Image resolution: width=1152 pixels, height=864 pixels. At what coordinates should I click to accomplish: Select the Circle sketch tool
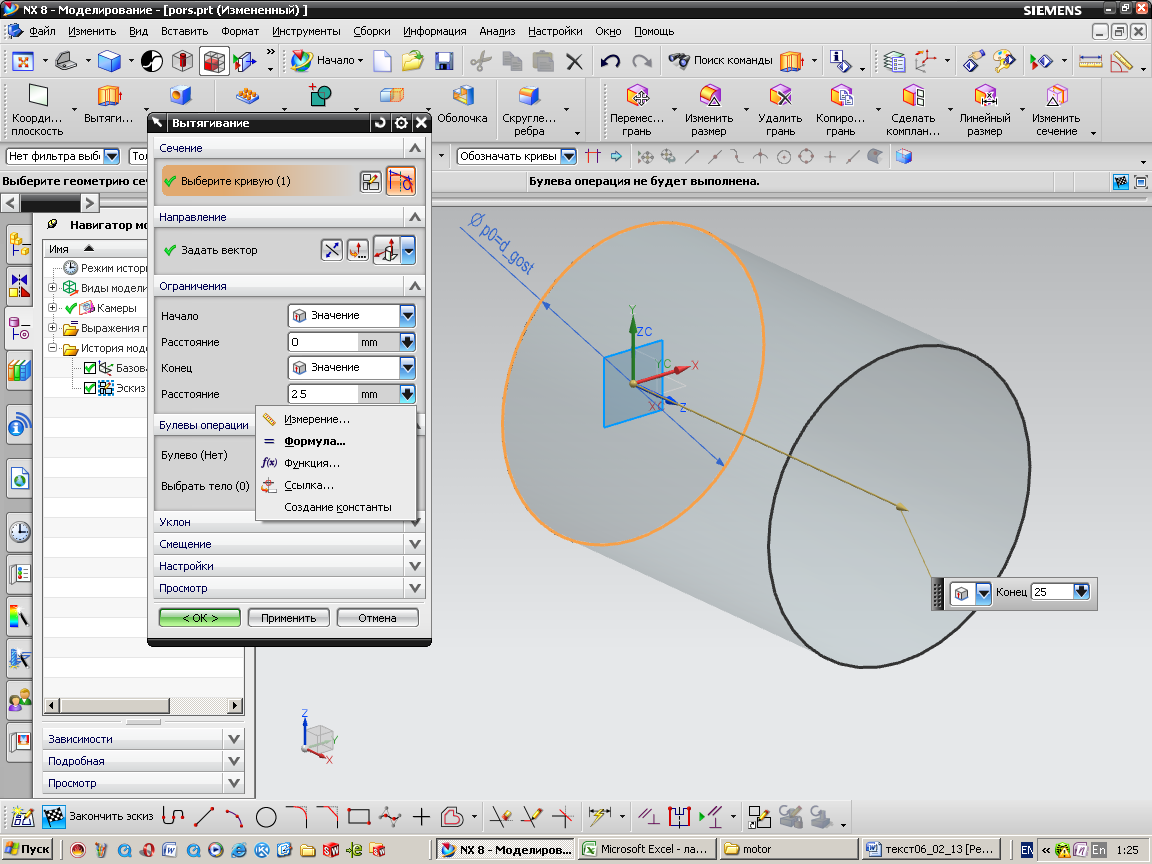click(x=266, y=816)
